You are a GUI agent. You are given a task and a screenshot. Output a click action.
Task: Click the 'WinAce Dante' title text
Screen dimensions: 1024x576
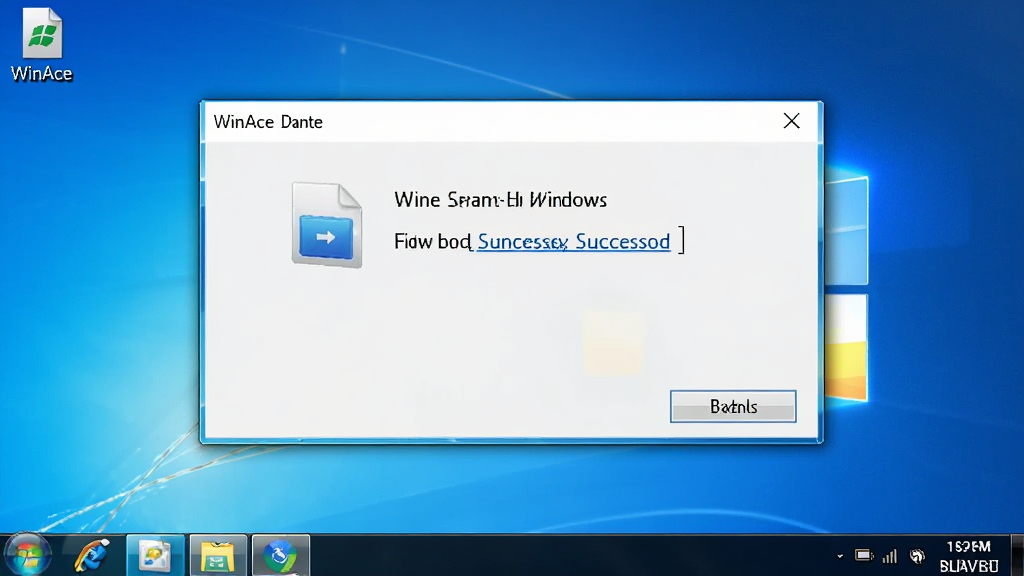click(268, 122)
